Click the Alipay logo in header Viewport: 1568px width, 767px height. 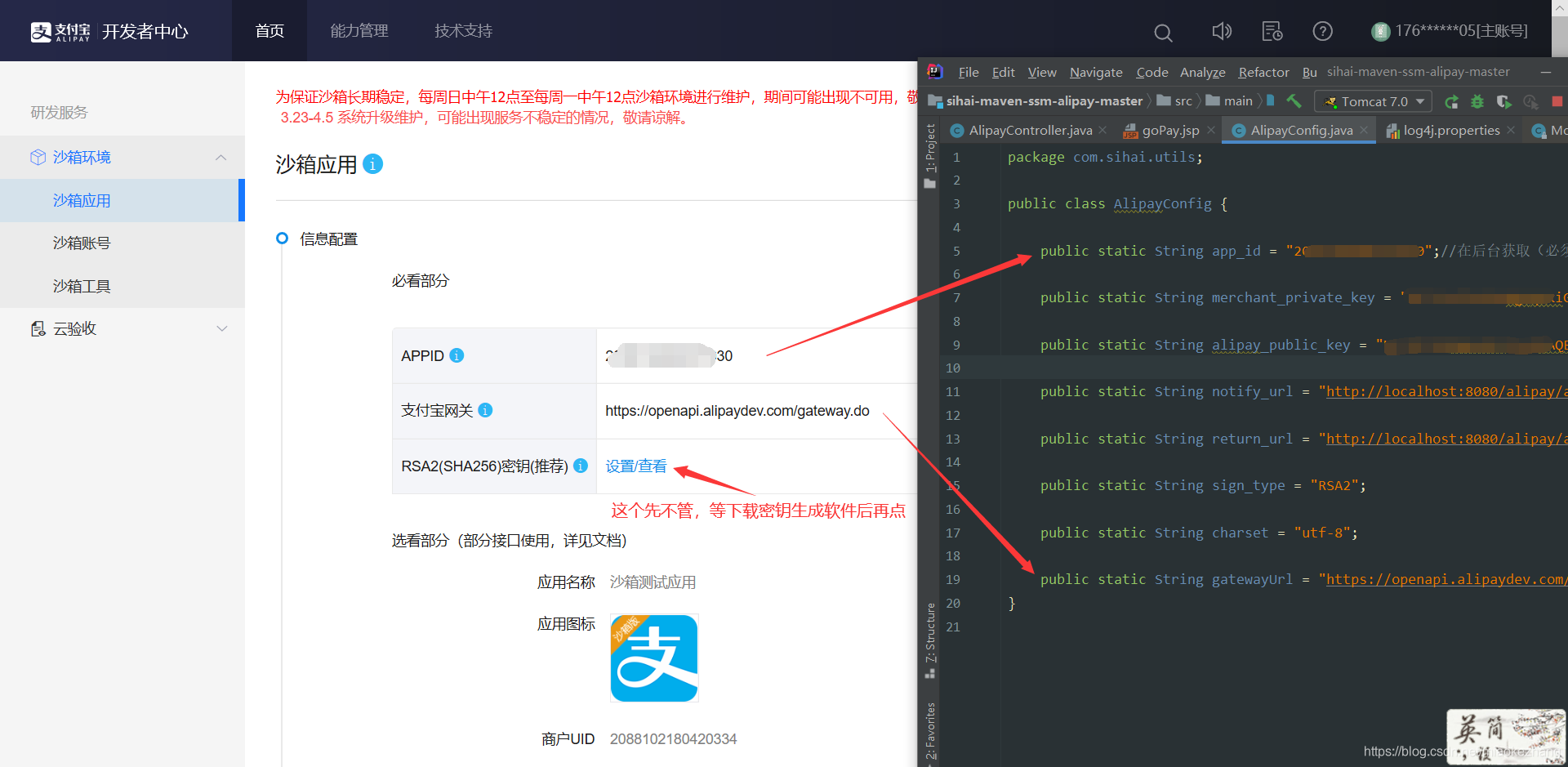pyautogui.click(x=60, y=31)
